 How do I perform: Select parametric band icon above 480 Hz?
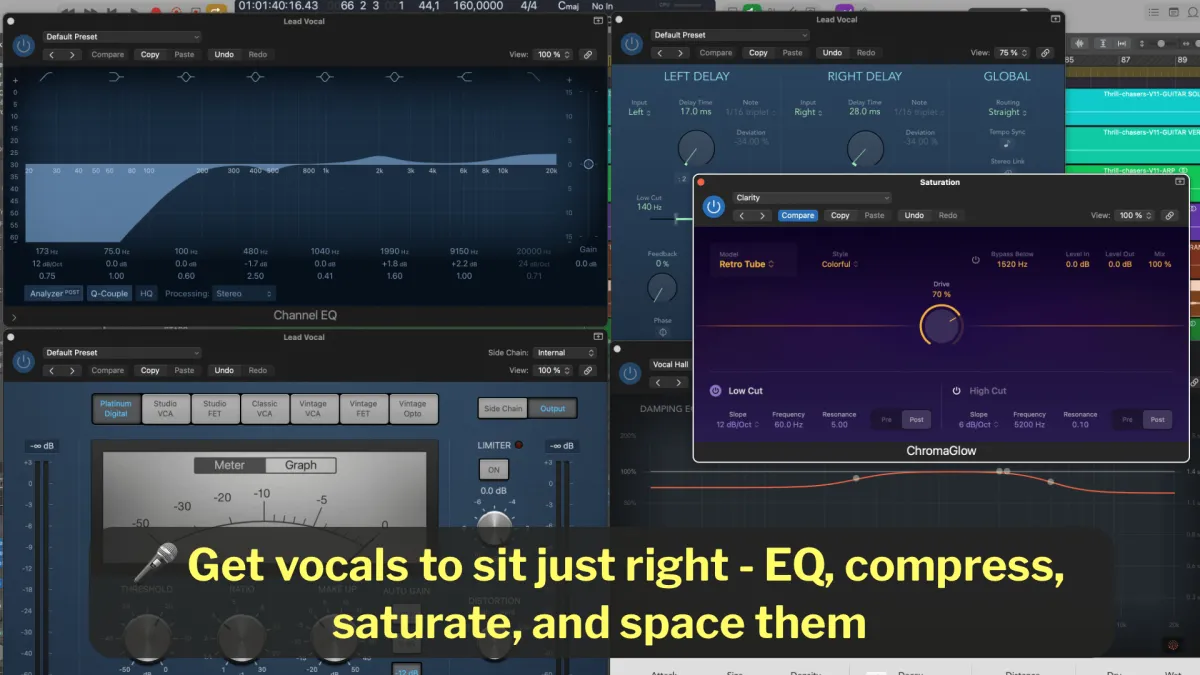point(255,77)
